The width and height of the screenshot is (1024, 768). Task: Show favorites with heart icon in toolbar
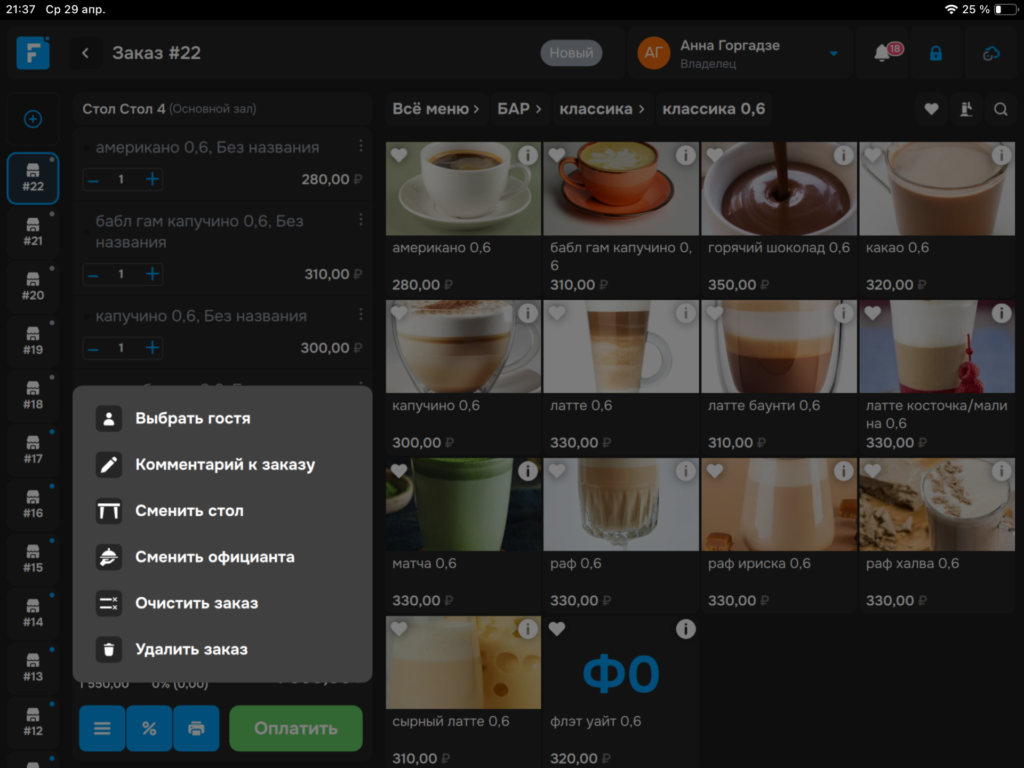(931, 109)
